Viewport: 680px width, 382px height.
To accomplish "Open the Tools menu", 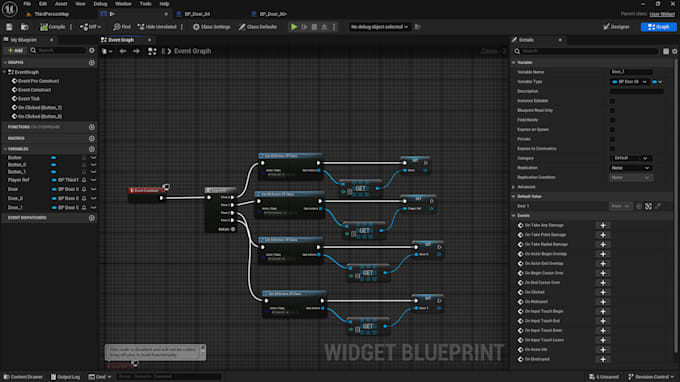I will (x=146, y=4).
